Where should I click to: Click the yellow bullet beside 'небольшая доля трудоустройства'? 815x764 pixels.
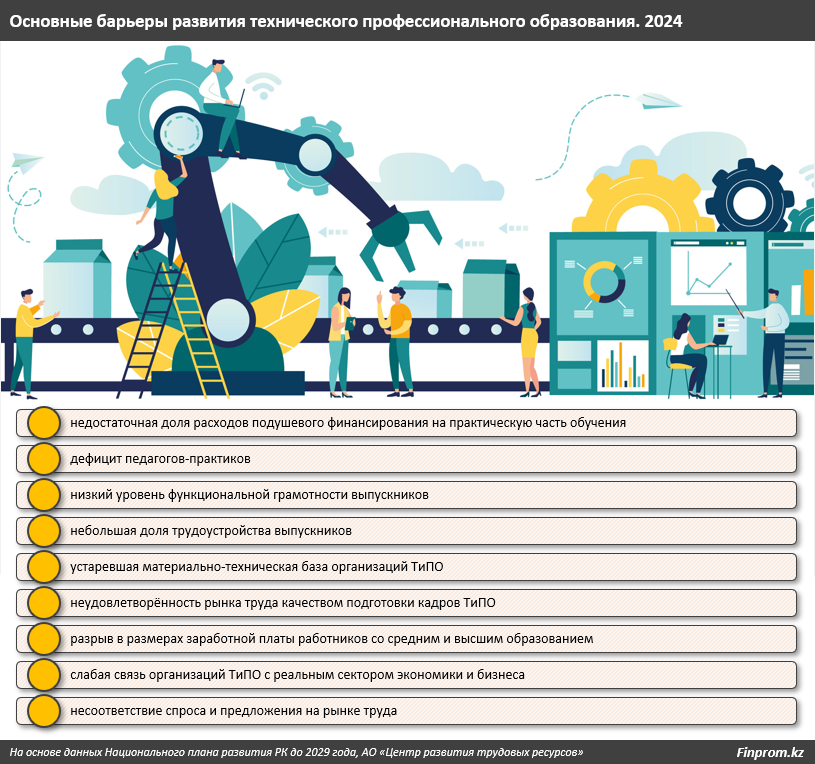coord(44,531)
